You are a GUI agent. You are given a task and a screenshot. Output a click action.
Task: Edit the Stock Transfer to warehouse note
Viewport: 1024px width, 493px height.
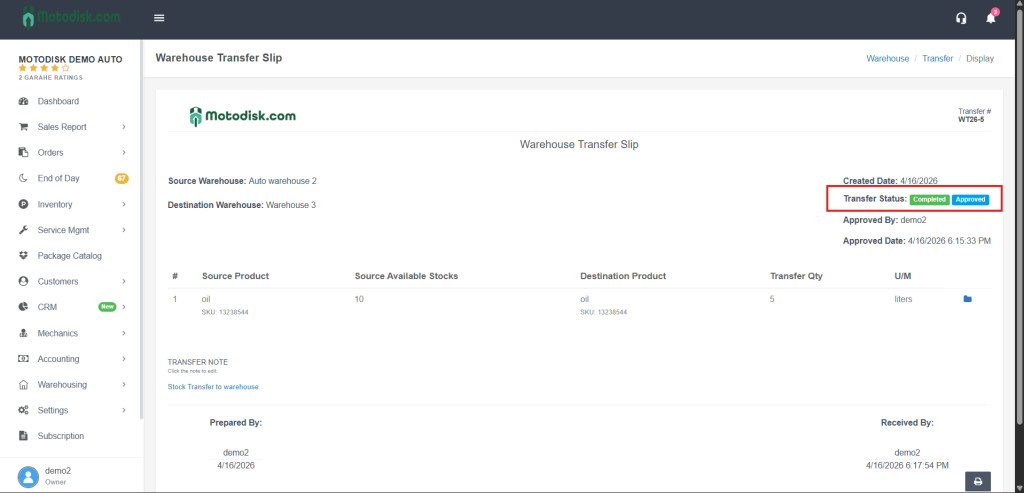click(x=213, y=387)
